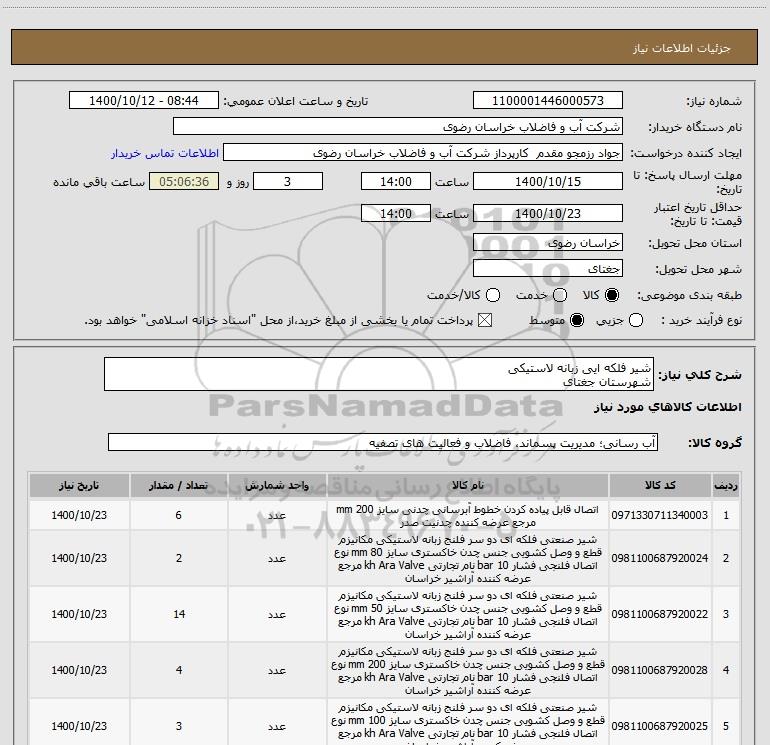This screenshot has height=745, width=770.
Task: Toggle the Islamic treasury bonds payment checkbox
Action: point(485,320)
